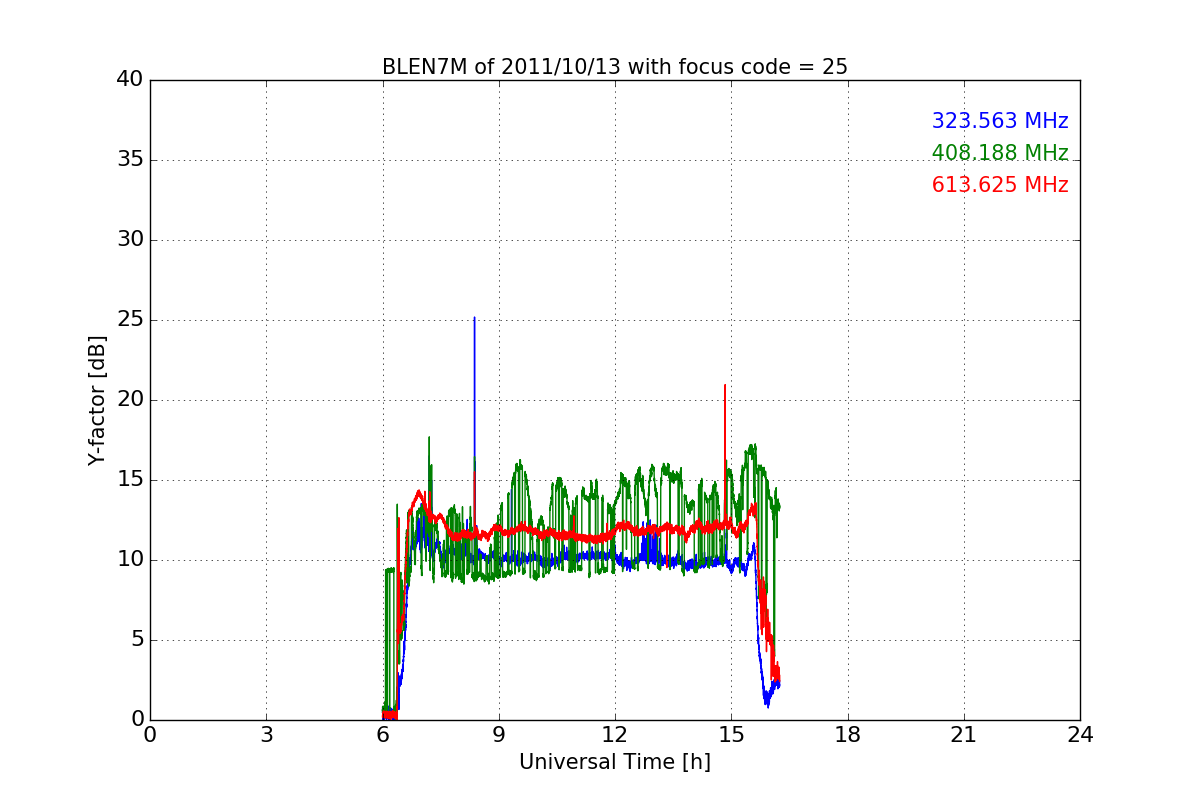Click the red spike peak near 21 dB
Image resolution: width=1200 pixels, height=800 pixels.
(x=725, y=385)
